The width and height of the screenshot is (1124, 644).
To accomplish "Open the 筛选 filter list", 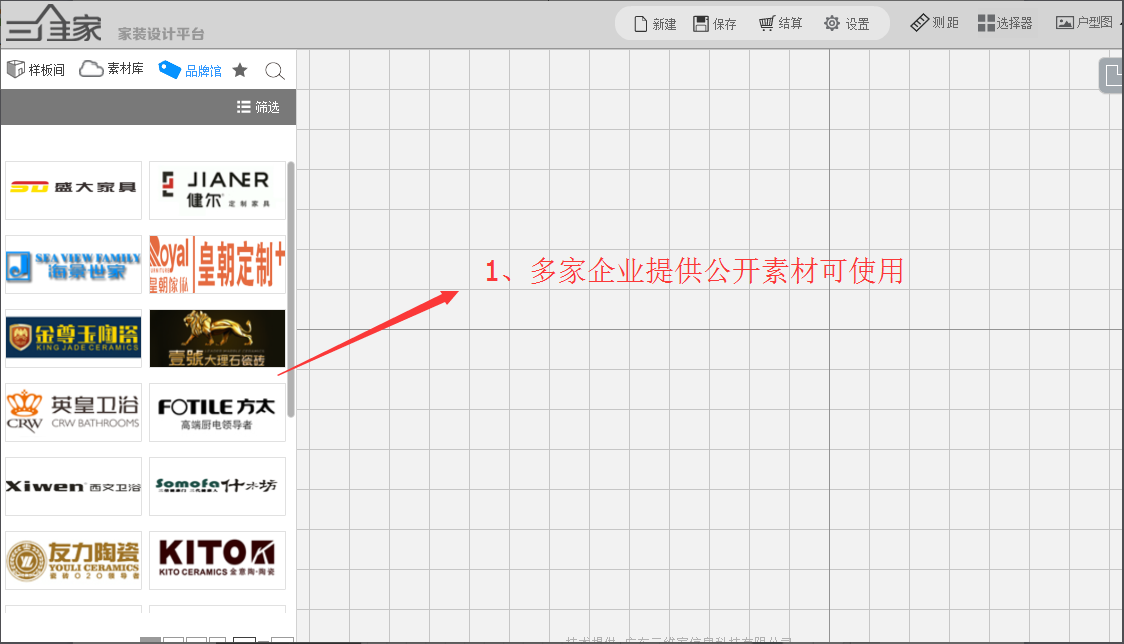I will point(258,107).
